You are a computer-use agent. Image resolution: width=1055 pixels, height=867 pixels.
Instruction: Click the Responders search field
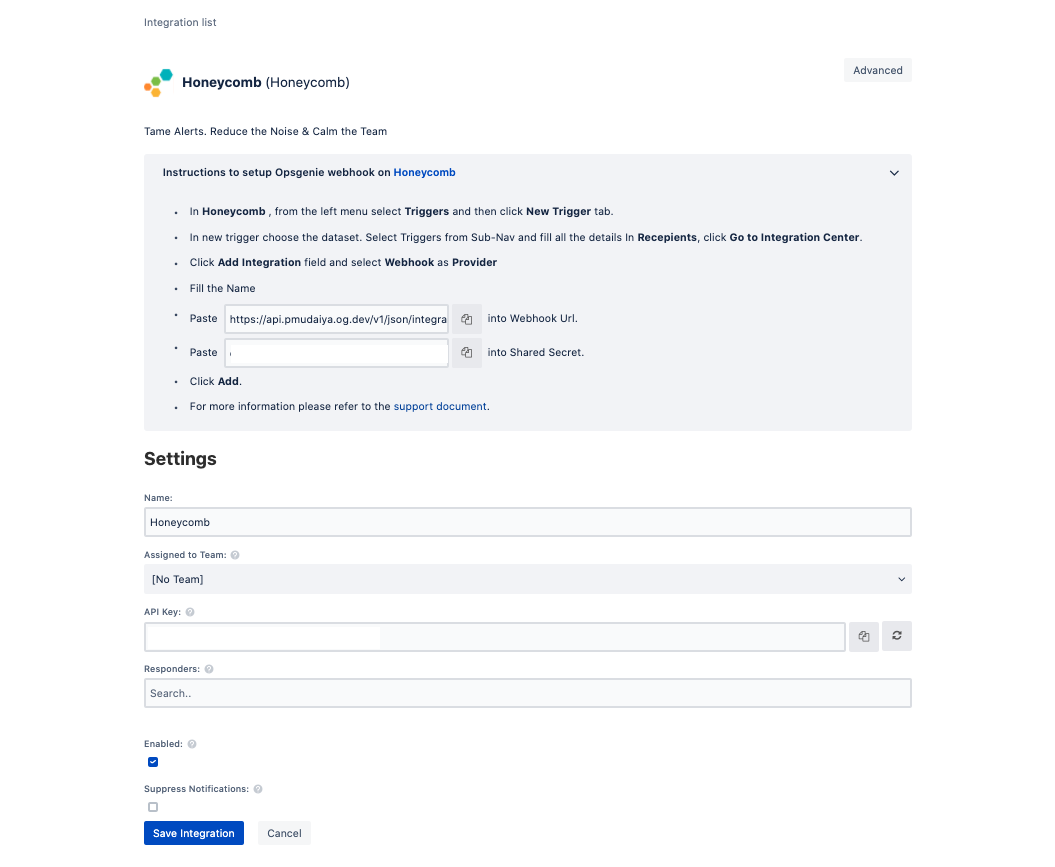(528, 693)
